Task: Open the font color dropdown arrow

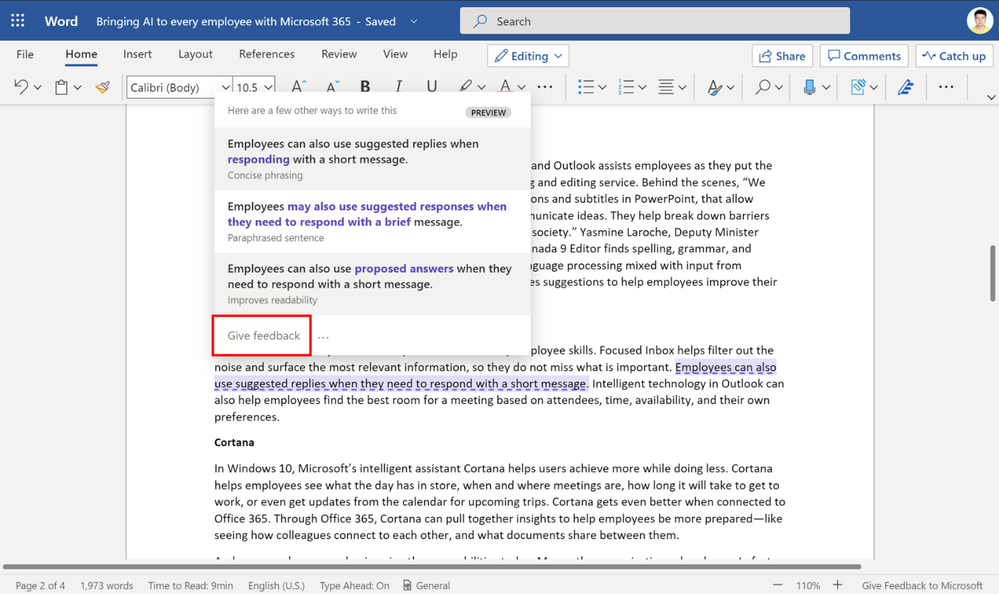Action: (x=522, y=87)
